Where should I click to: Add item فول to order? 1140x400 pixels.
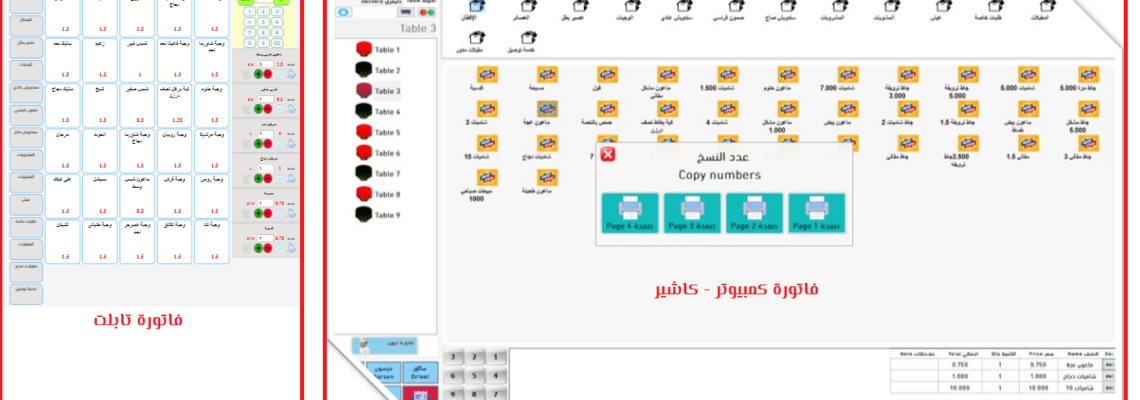607,79
